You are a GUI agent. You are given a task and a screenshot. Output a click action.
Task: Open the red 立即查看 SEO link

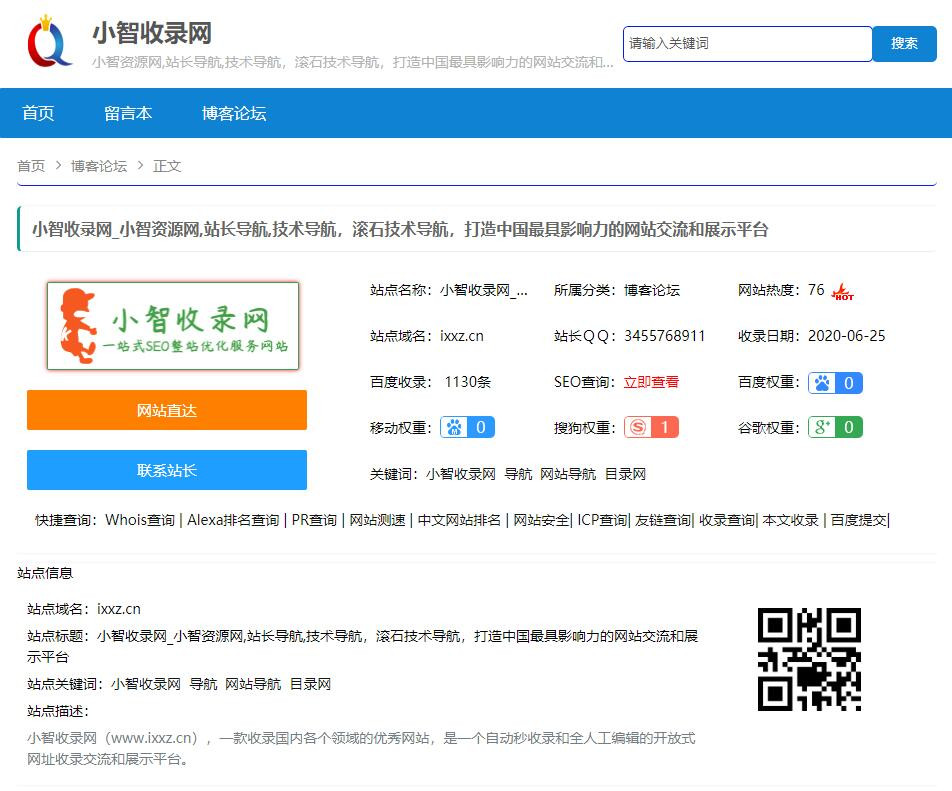tap(651, 382)
